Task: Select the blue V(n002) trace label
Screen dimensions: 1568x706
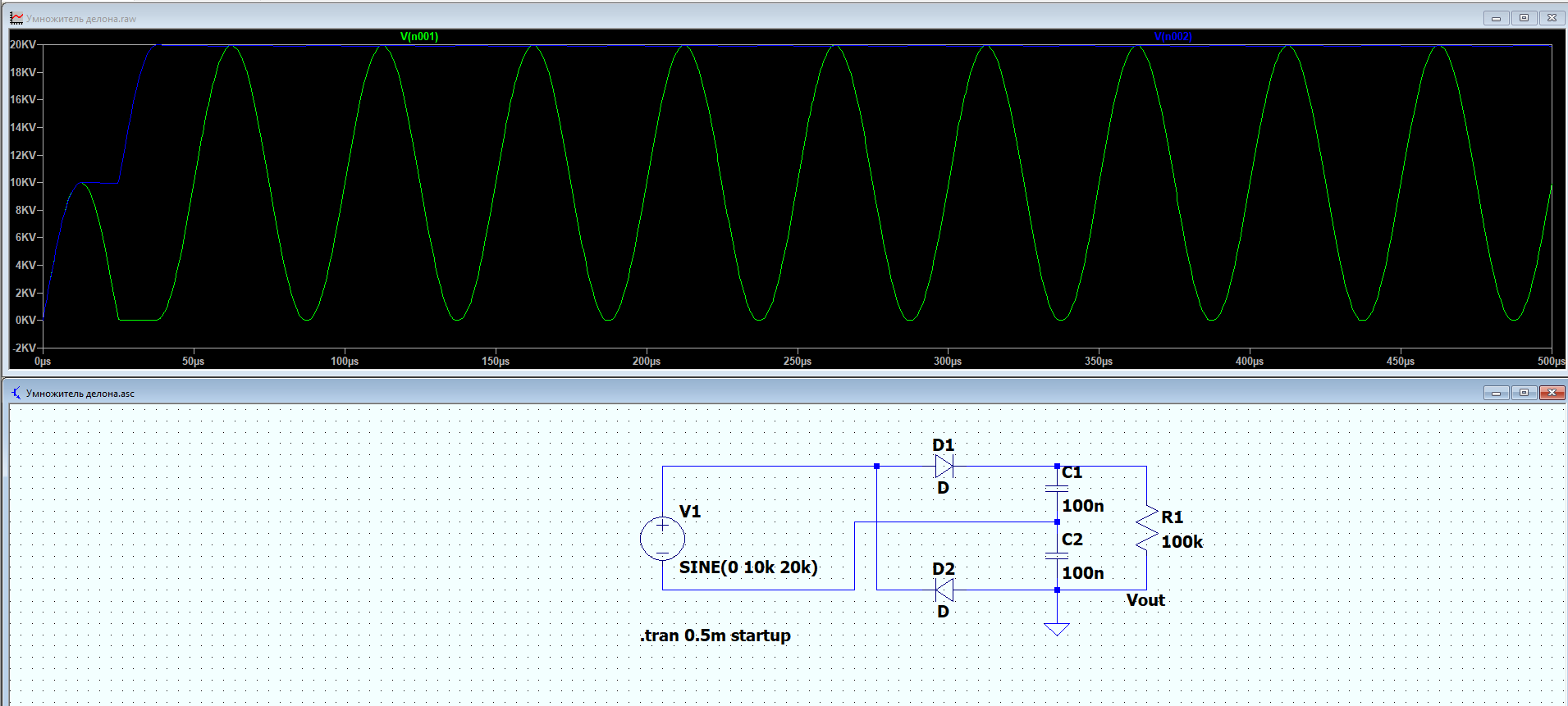Action: [x=1173, y=37]
